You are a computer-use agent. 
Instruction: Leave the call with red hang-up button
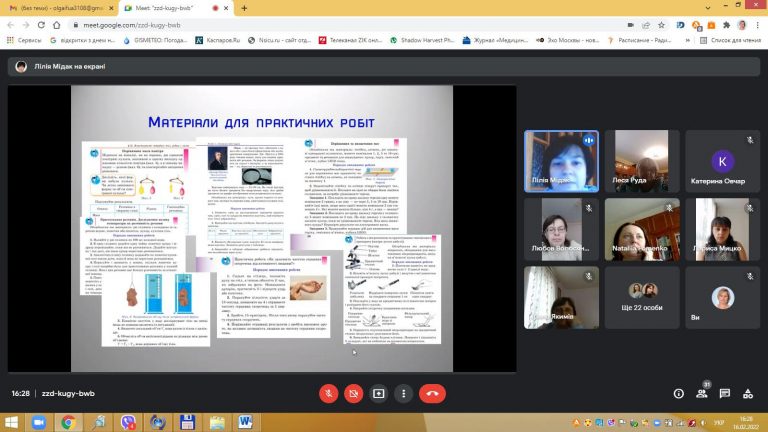coord(432,393)
